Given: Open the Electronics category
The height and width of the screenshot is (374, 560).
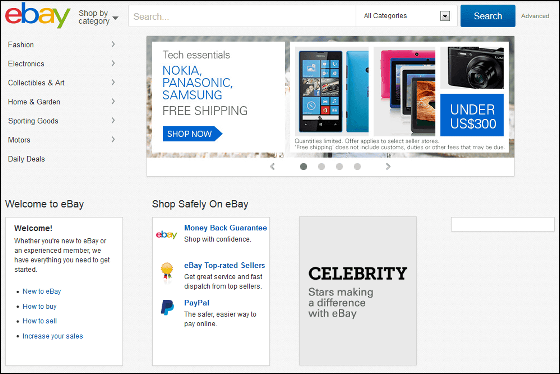Looking at the screenshot, I should click(x=26, y=64).
